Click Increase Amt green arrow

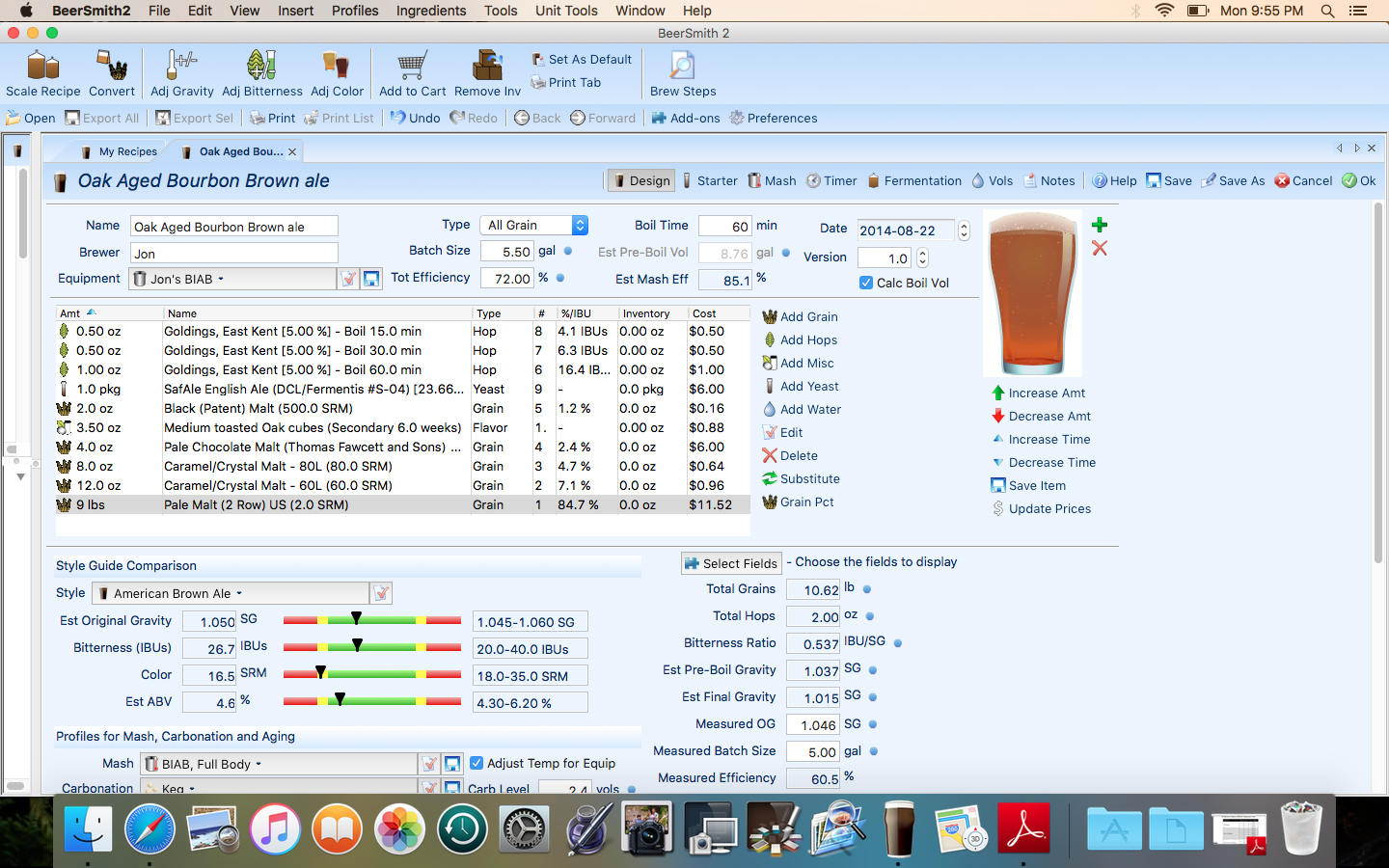point(1038,393)
